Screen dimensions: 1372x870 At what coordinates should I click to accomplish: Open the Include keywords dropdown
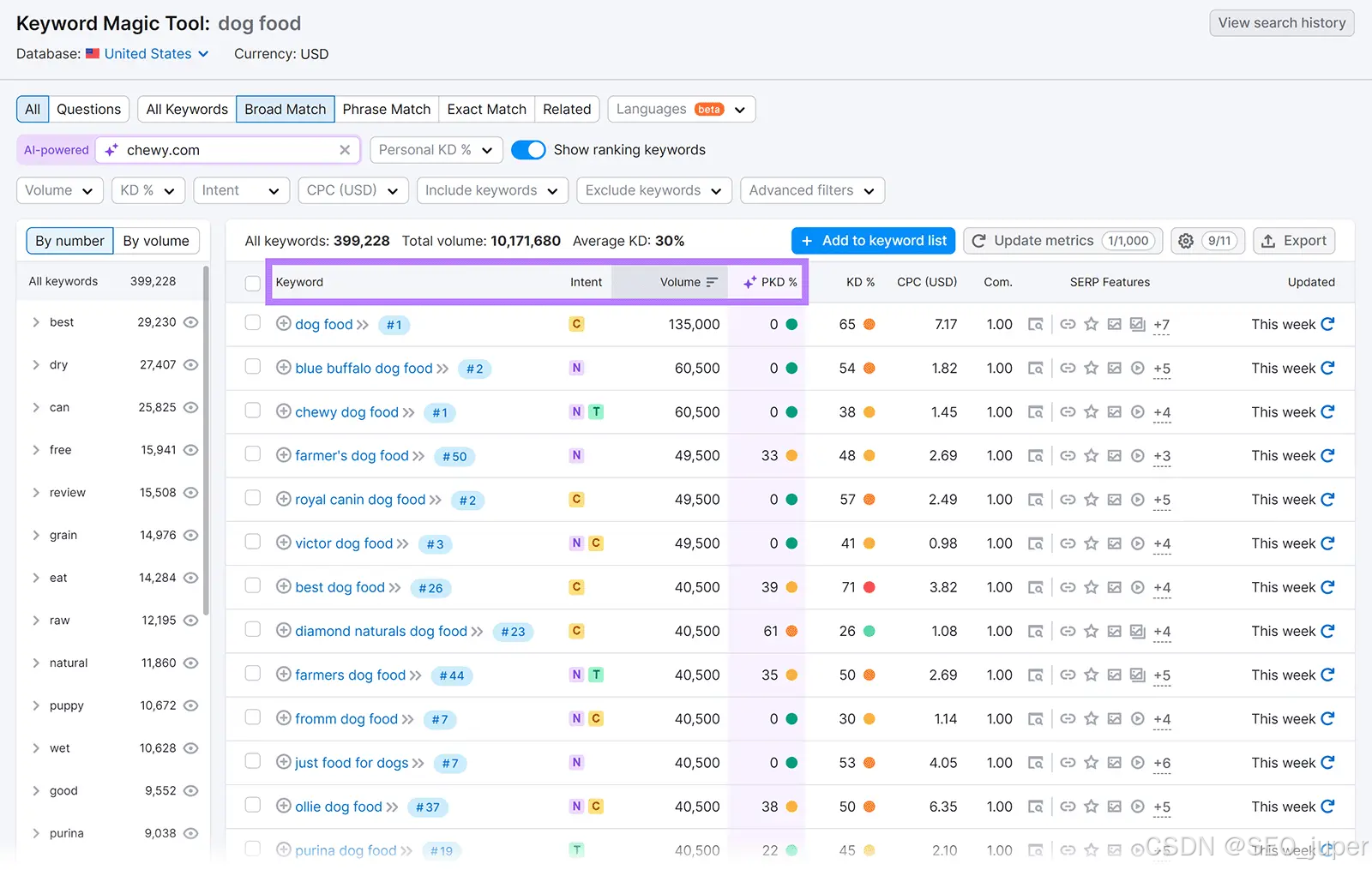(491, 190)
